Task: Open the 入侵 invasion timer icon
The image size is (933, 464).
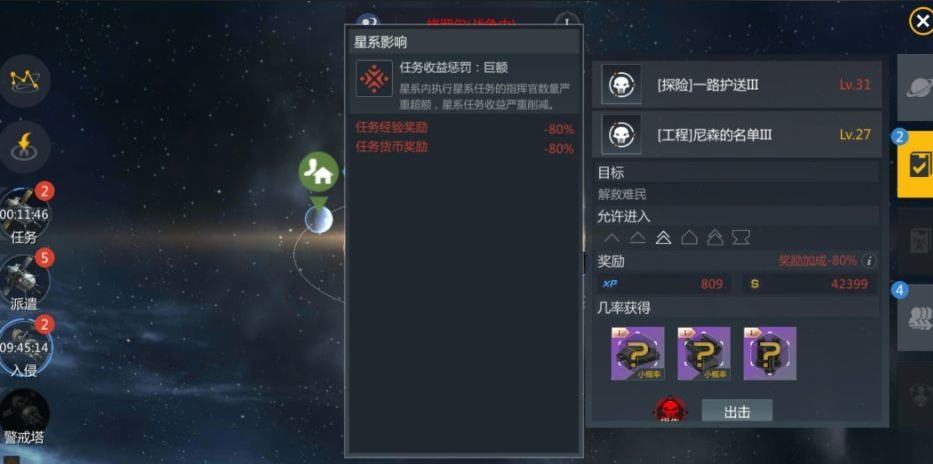Action: point(24,348)
